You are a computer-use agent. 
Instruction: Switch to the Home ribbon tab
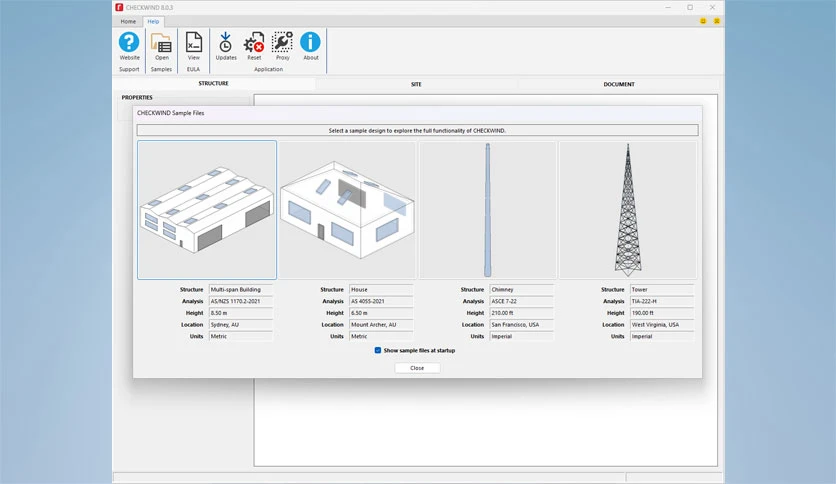pyautogui.click(x=128, y=21)
